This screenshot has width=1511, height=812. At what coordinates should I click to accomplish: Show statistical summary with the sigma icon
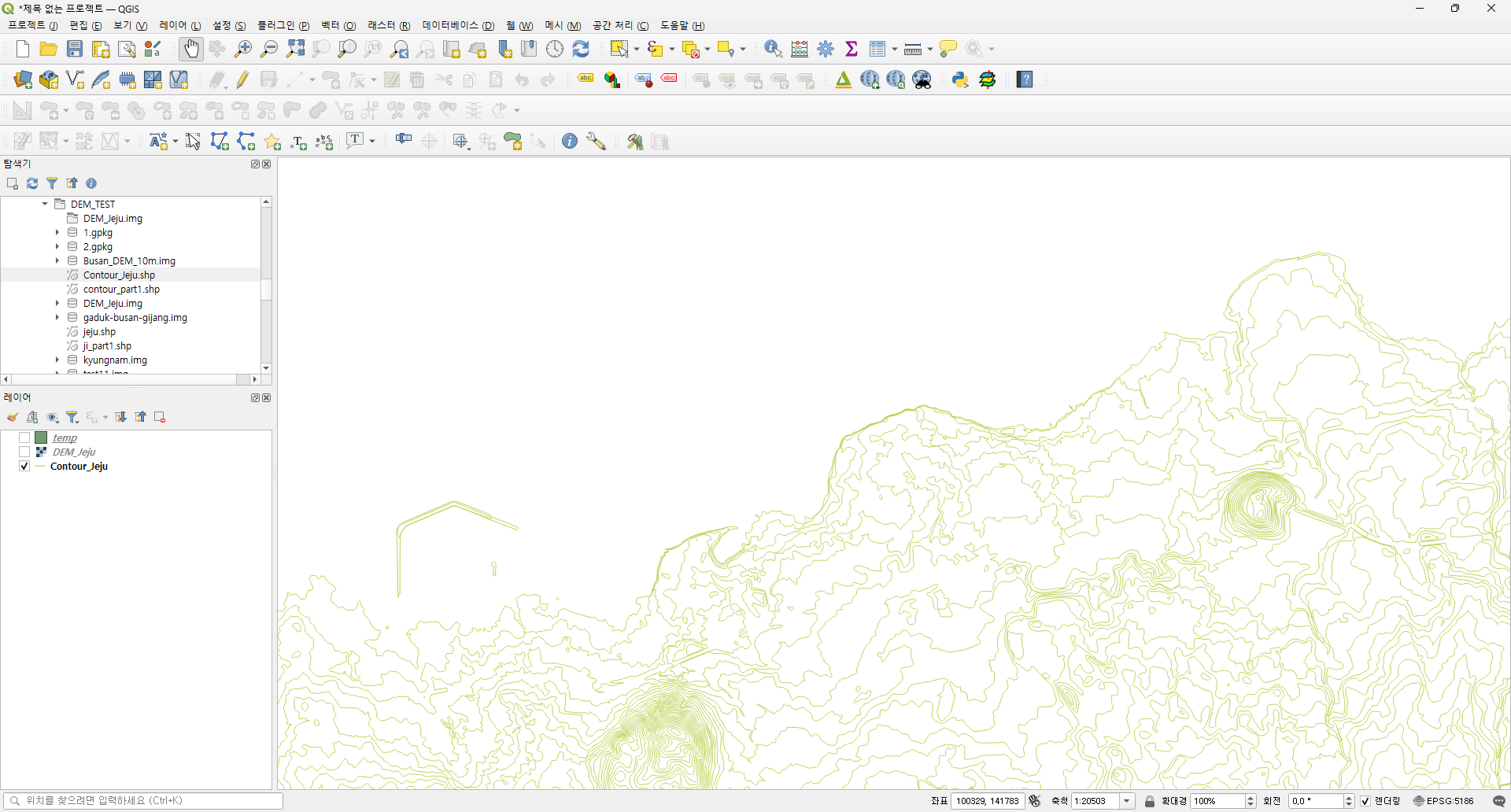pyautogui.click(x=852, y=49)
